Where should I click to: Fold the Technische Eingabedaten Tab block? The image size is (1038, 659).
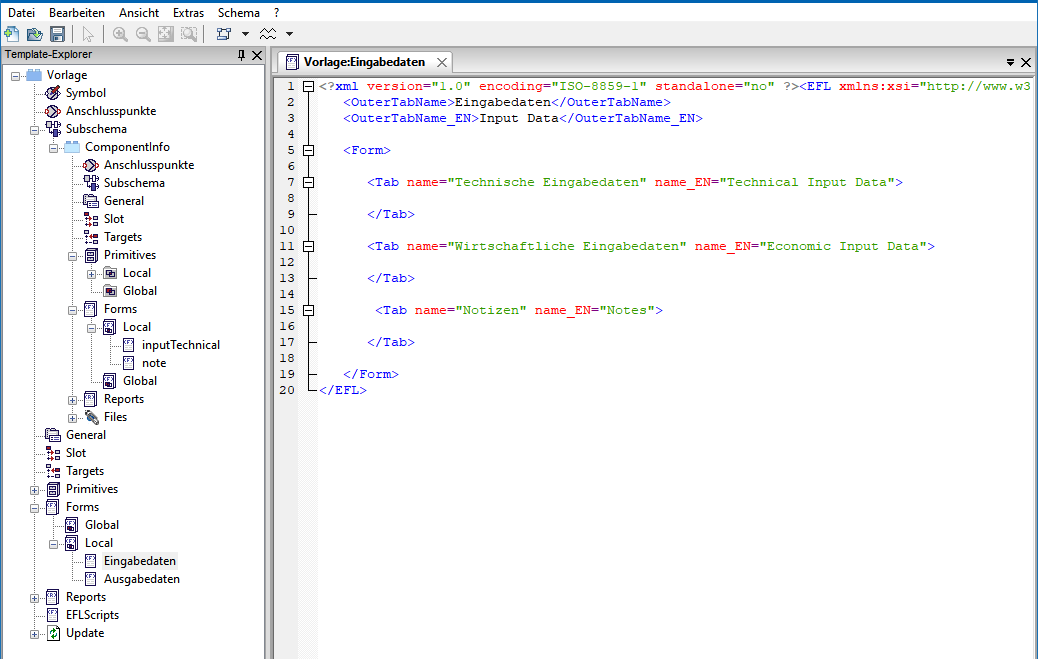[x=308, y=182]
